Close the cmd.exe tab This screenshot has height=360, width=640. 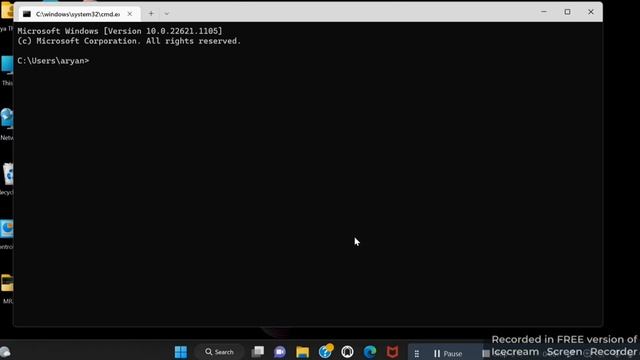[130, 14]
